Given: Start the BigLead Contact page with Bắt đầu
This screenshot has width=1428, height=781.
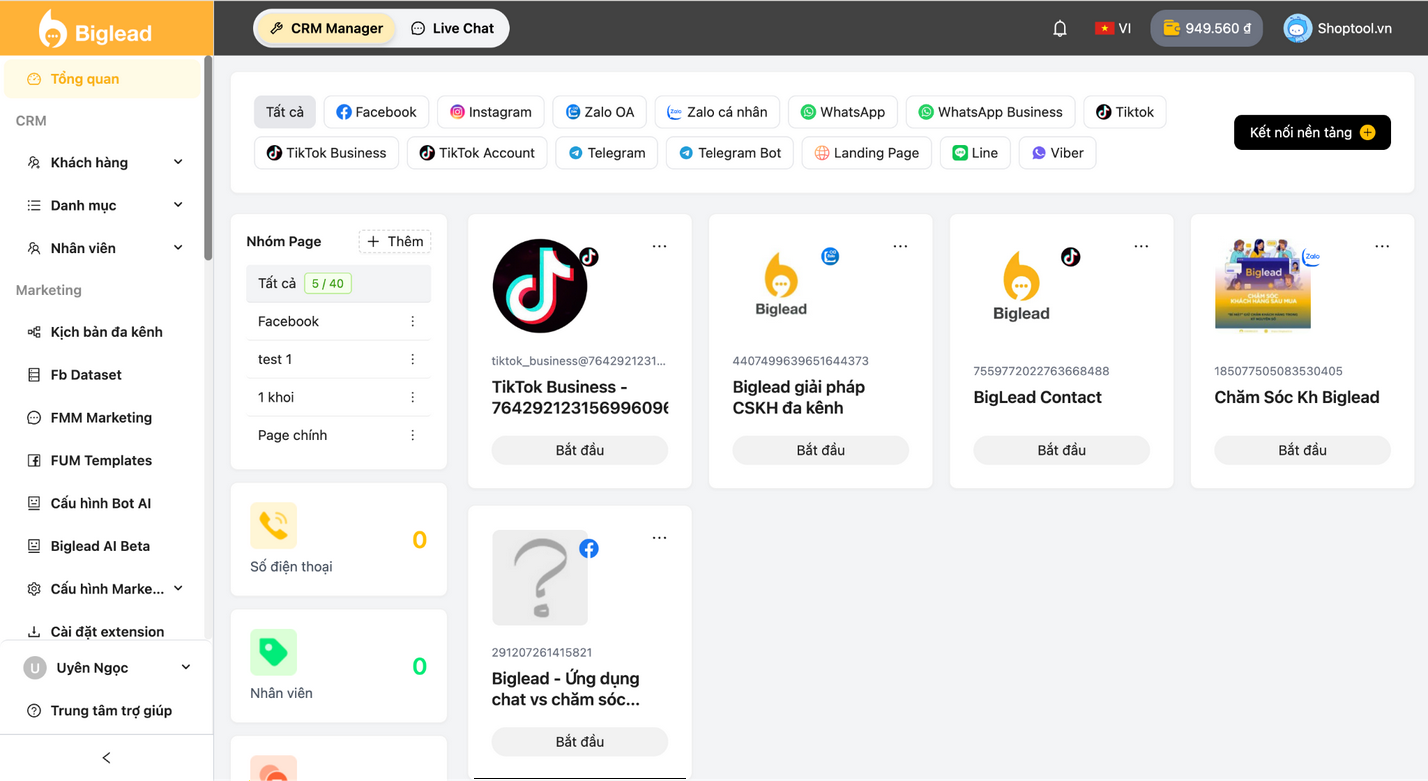Looking at the screenshot, I should pyautogui.click(x=1061, y=450).
